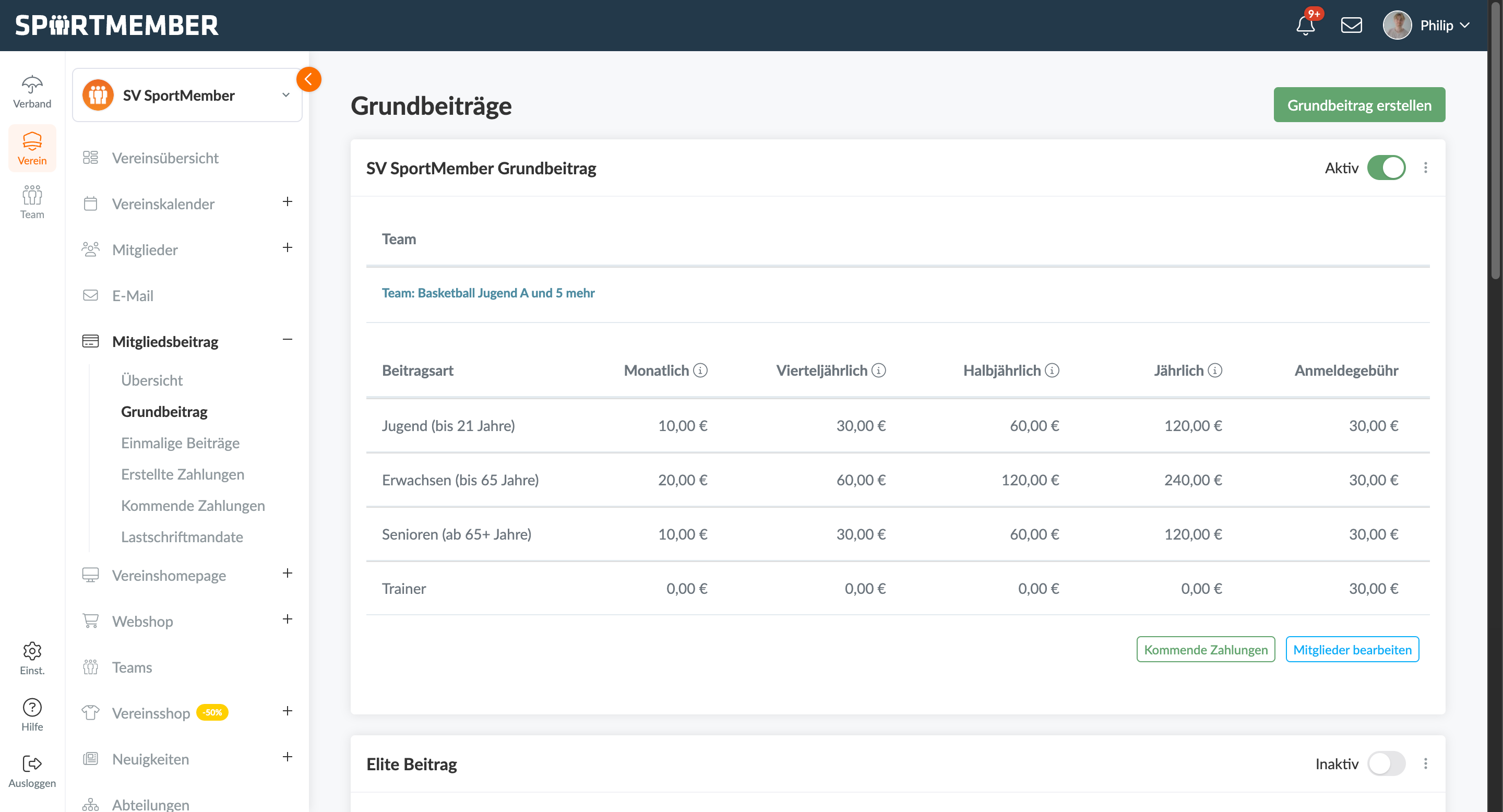Open the Team: Basketball Jugend A link
The width and height of the screenshot is (1503, 812).
[x=488, y=293]
